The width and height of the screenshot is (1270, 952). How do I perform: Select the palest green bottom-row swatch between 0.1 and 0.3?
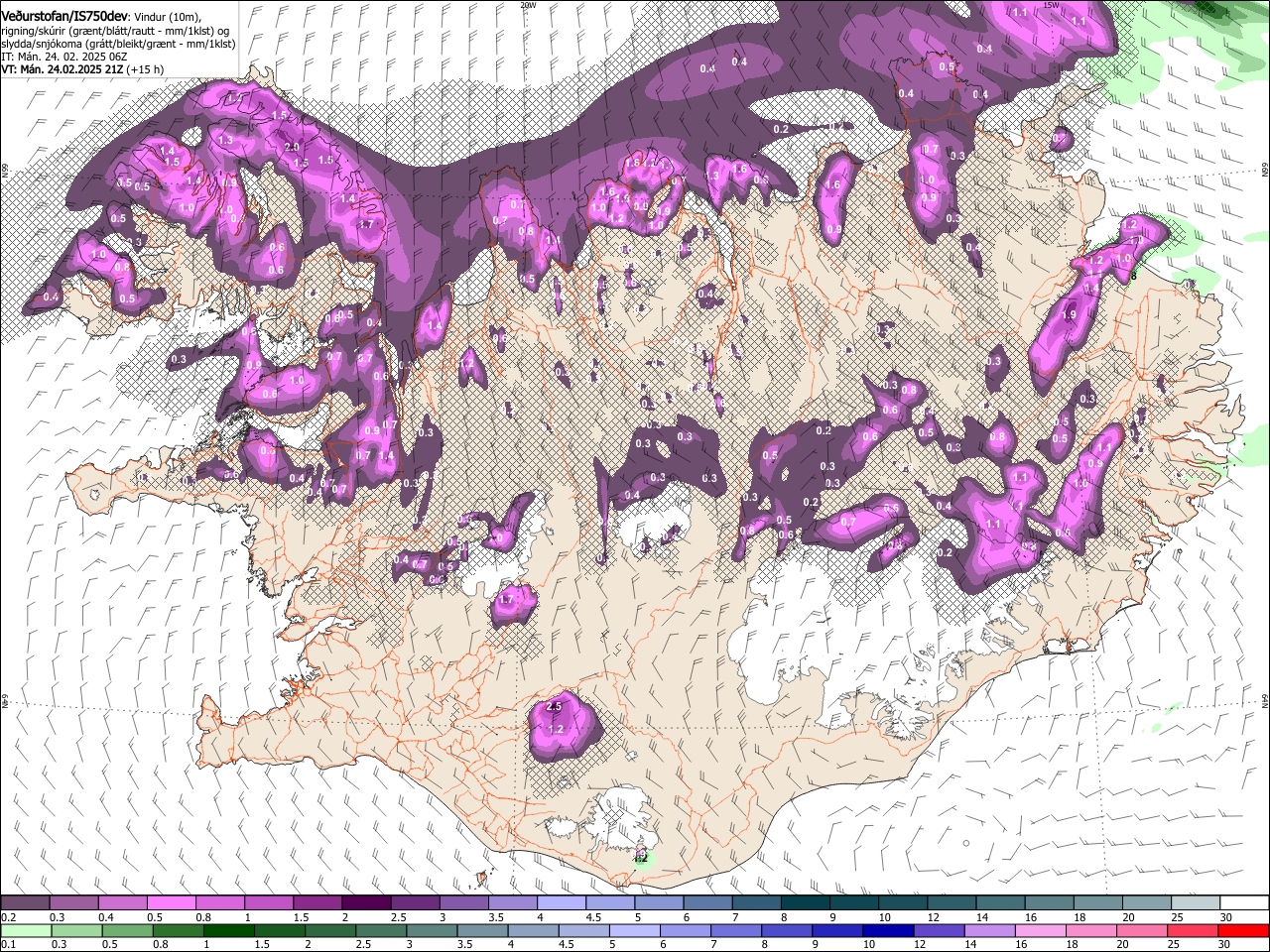point(25,931)
